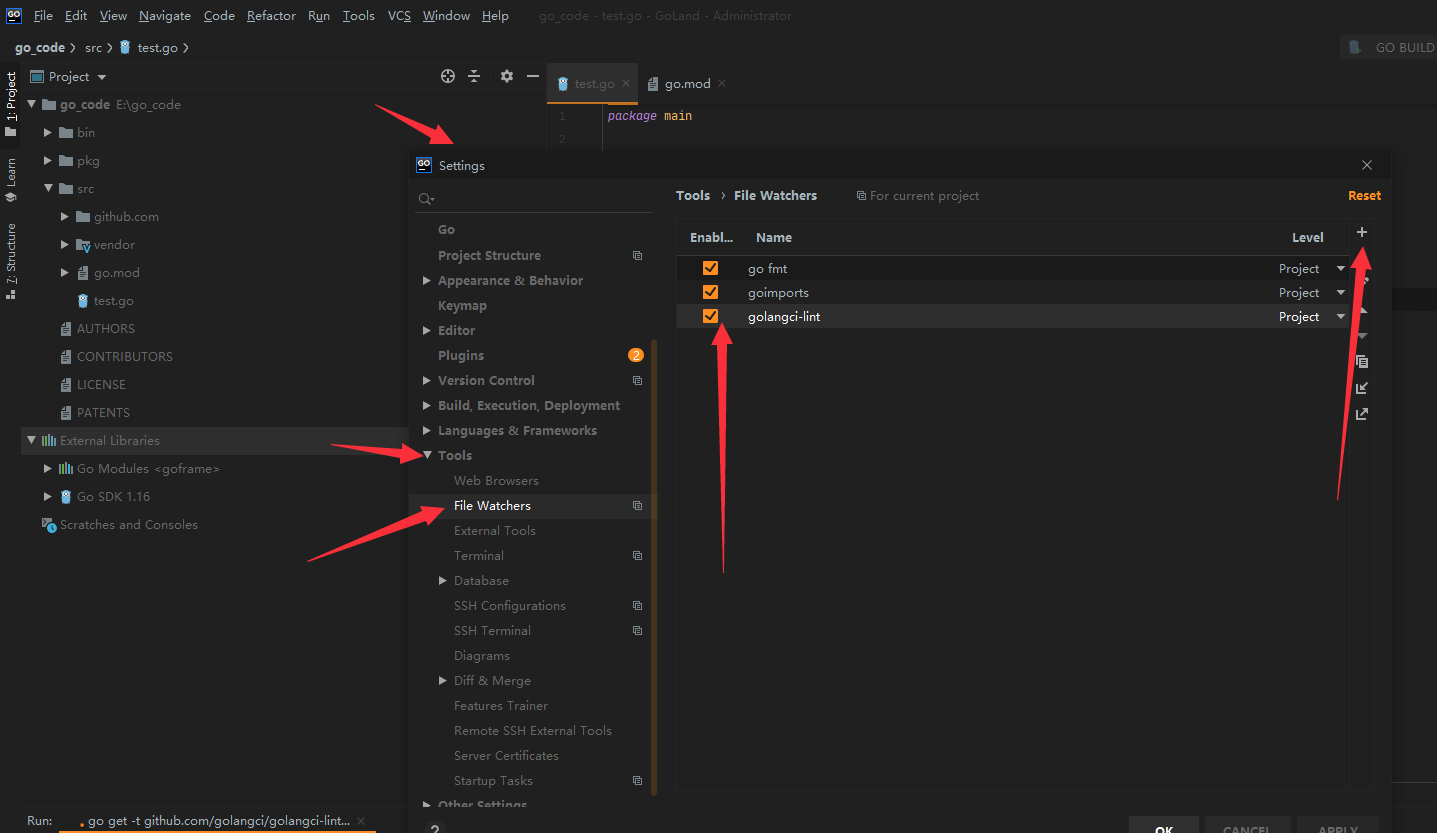Screen dimensions: 1437x833
Task: Export file watchers icon
Action: pos(1362,414)
